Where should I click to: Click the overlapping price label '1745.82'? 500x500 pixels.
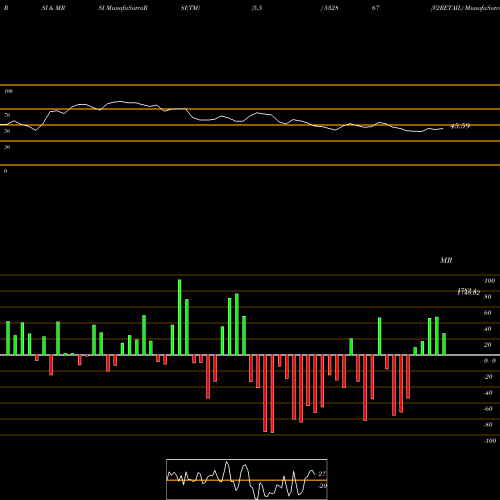pos(468,292)
